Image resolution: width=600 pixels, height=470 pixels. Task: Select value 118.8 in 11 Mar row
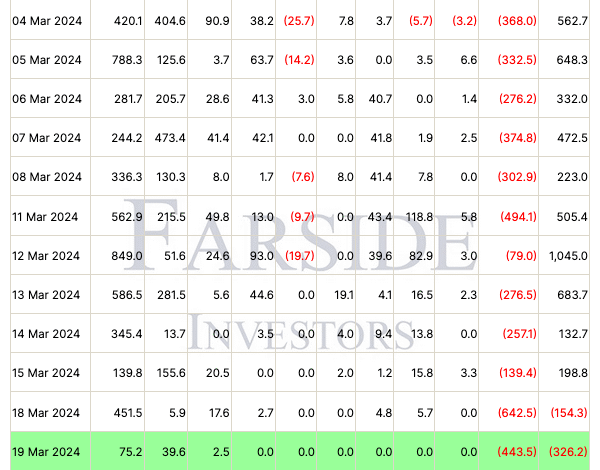tap(419, 217)
